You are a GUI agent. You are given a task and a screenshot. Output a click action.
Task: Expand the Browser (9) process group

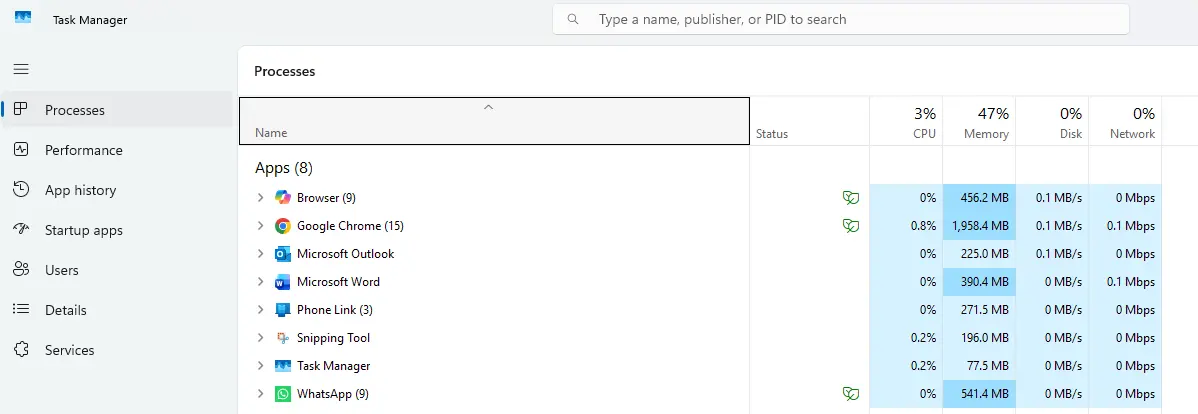[x=260, y=197]
